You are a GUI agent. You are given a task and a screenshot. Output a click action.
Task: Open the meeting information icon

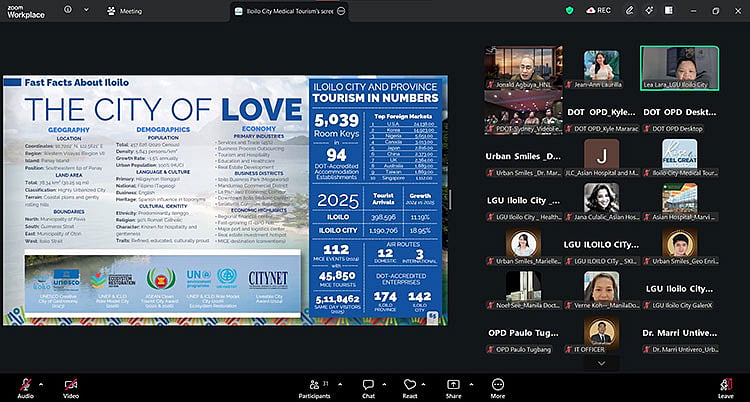point(67,10)
